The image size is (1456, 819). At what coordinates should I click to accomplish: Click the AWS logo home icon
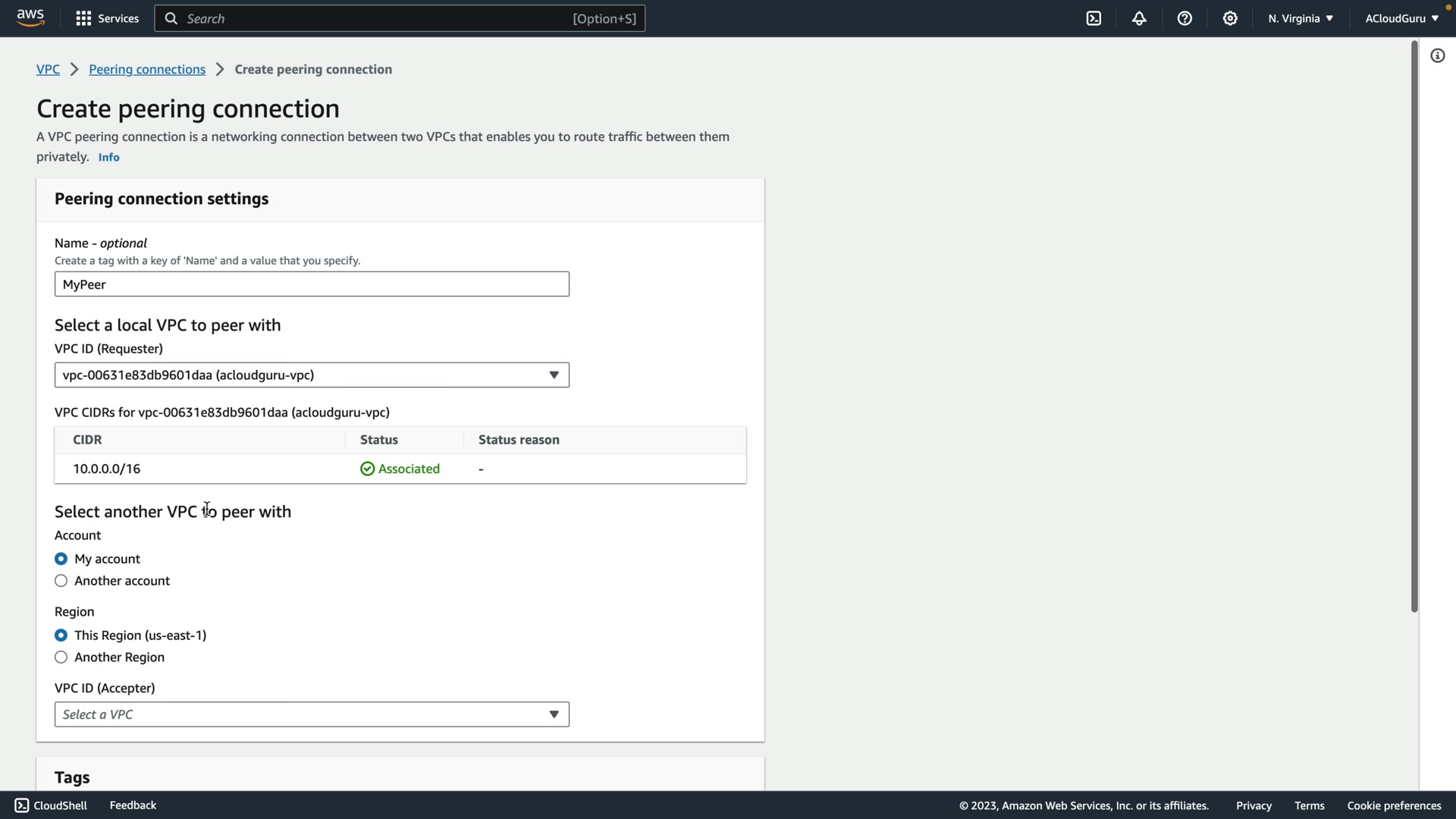(x=30, y=17)
